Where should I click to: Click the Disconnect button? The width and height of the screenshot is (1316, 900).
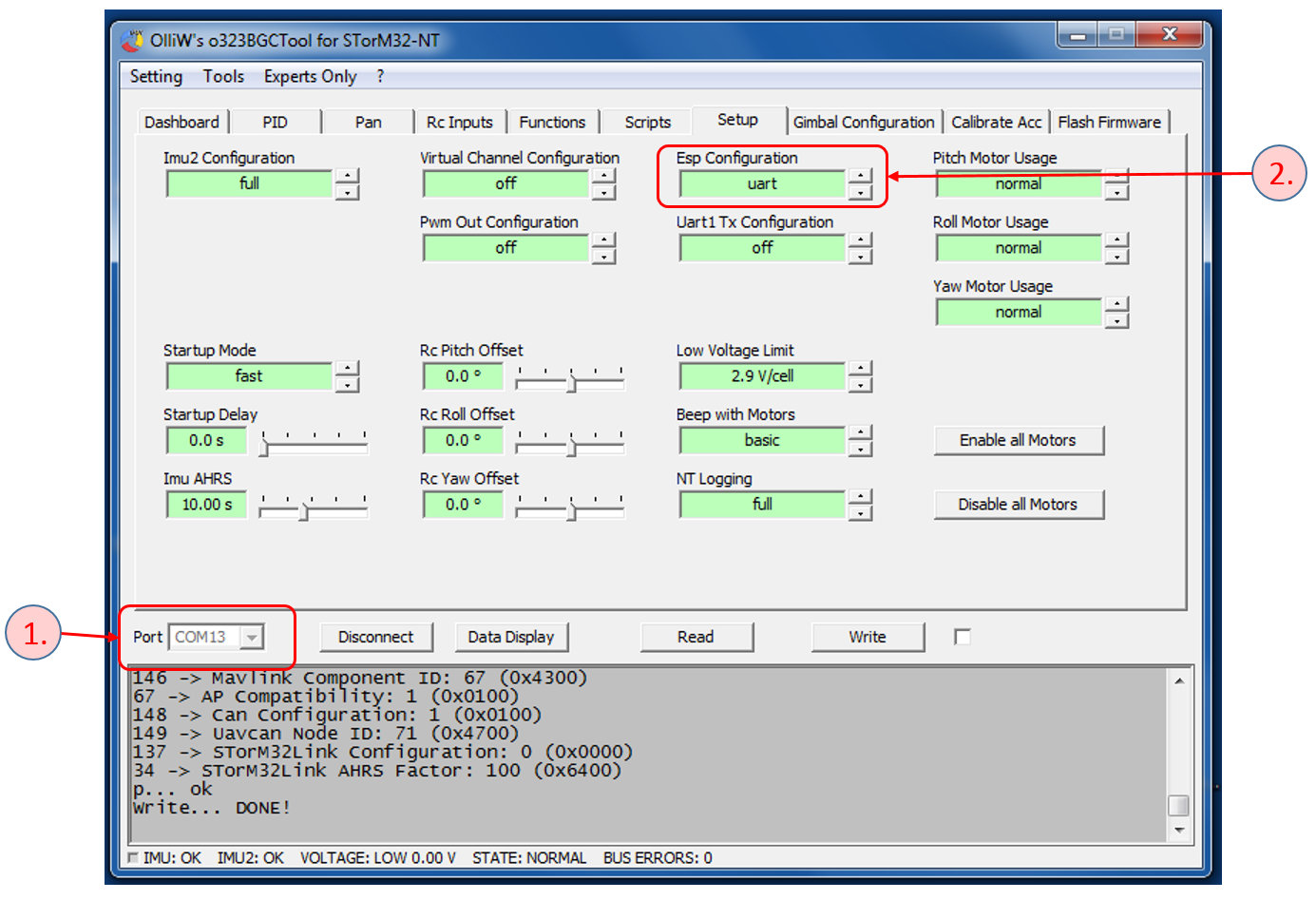pos(375,637)
